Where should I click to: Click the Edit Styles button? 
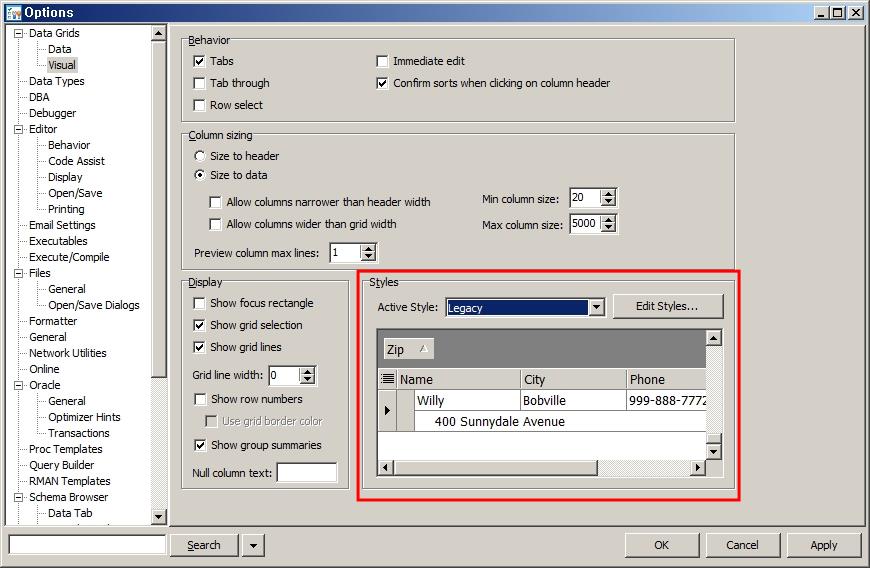coord(667,306)
